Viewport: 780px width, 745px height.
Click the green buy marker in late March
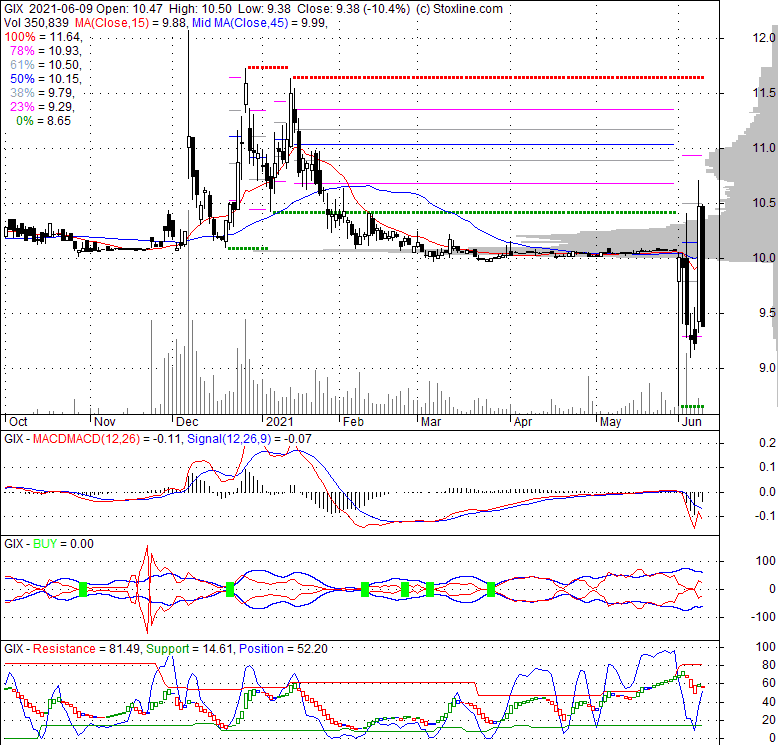point(491,589)
